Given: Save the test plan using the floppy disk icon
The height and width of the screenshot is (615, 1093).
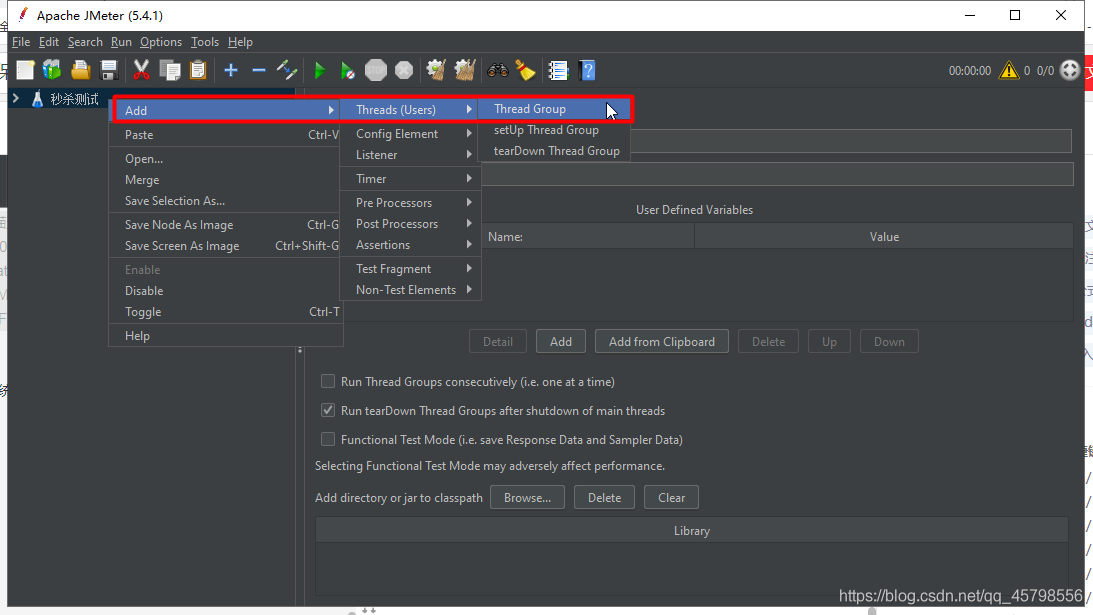Looking at the screenshot, I should pos(109,70).
